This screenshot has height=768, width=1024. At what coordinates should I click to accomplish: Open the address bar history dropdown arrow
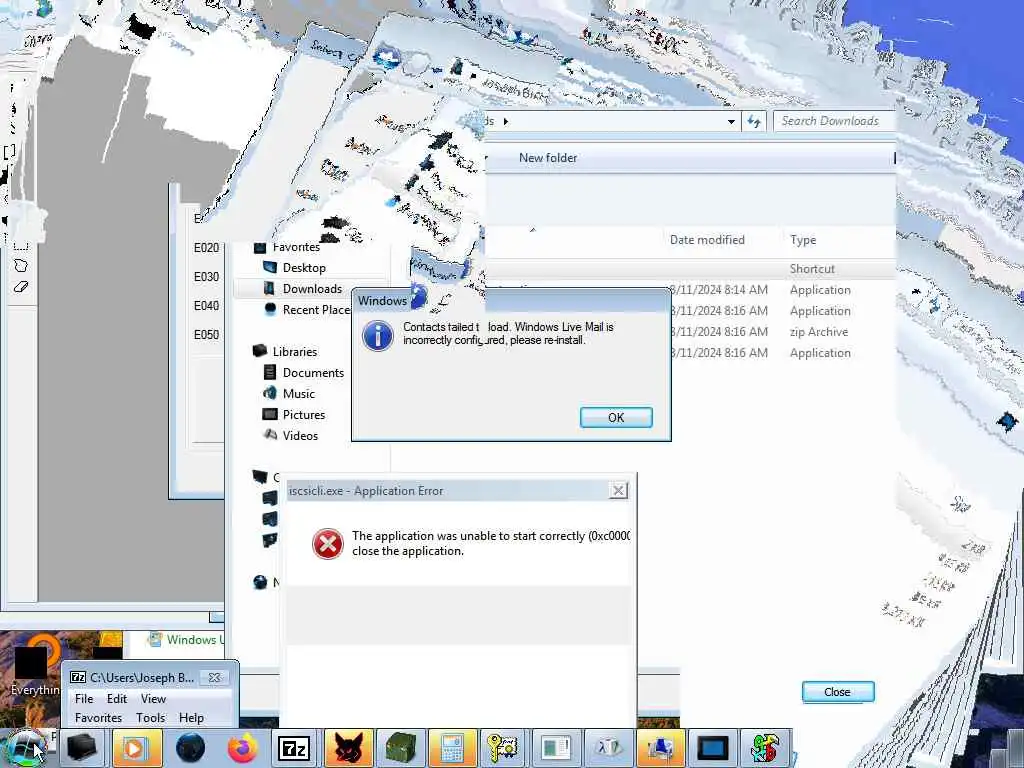(x=731, y=121)
